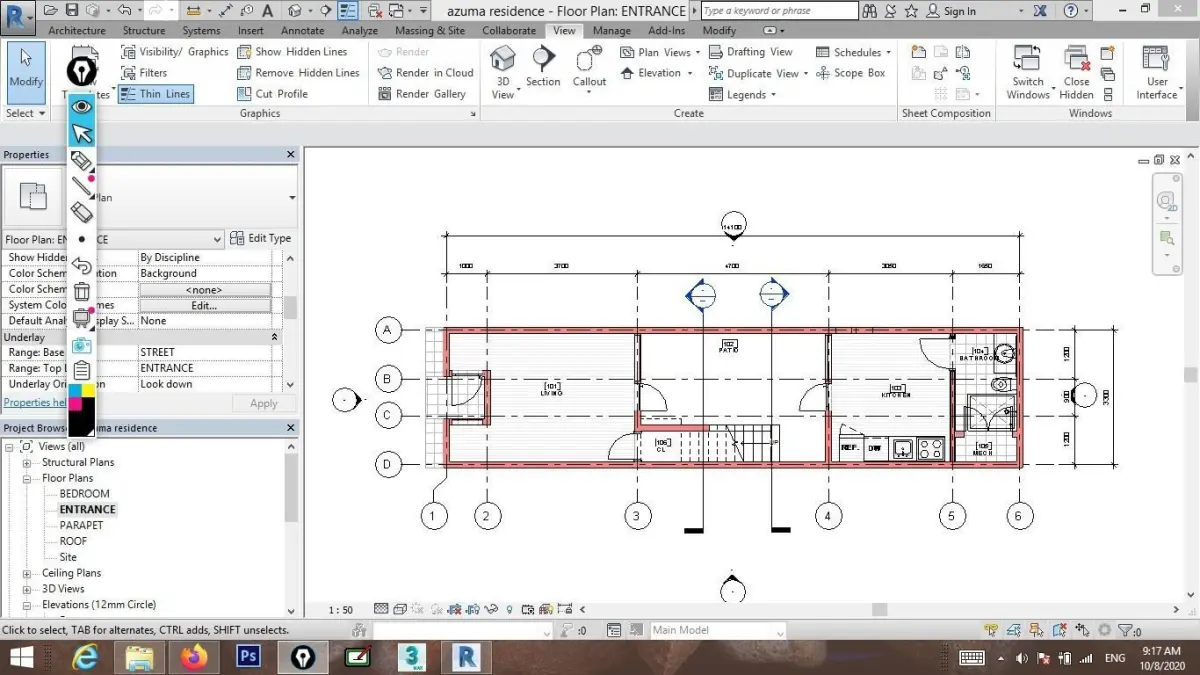This screenshot has width=1200, height=675.
Task: Switch to the Massing & Site tab
Action: (x=430, y=31)
